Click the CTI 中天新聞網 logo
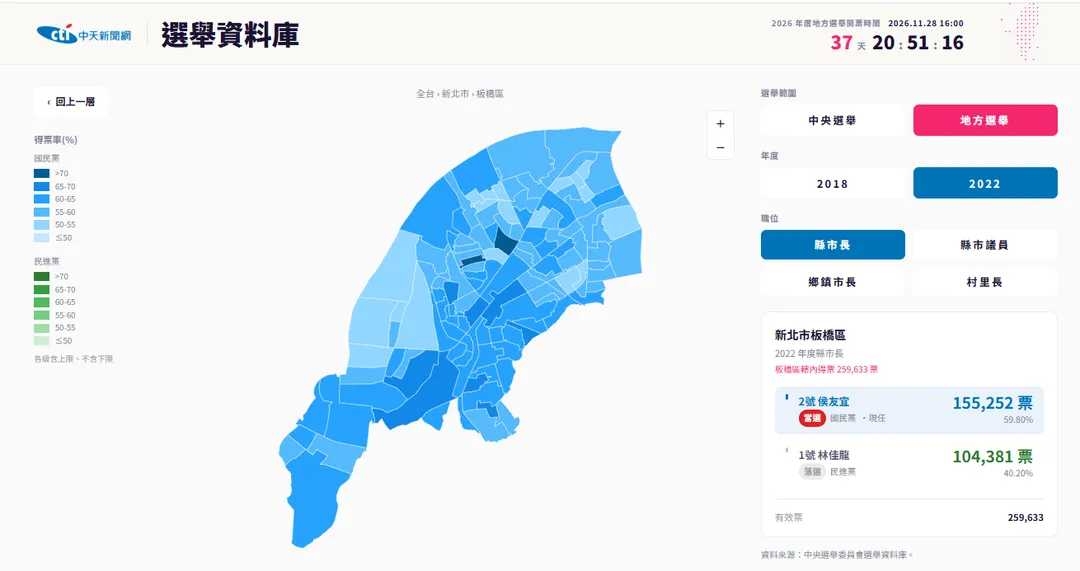Screen dimensions: 1080x571 [84, 34]
